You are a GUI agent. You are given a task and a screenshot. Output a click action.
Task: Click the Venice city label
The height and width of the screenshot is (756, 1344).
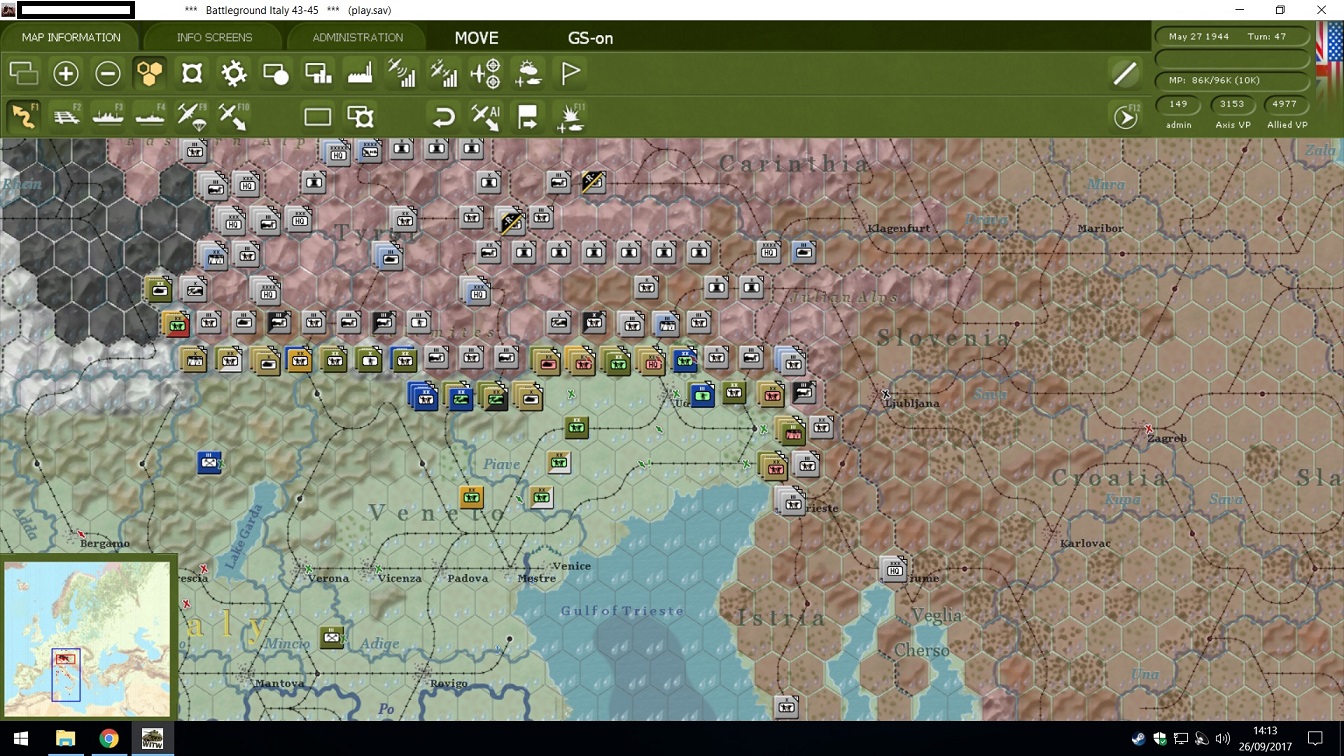(x=572, y=566)
